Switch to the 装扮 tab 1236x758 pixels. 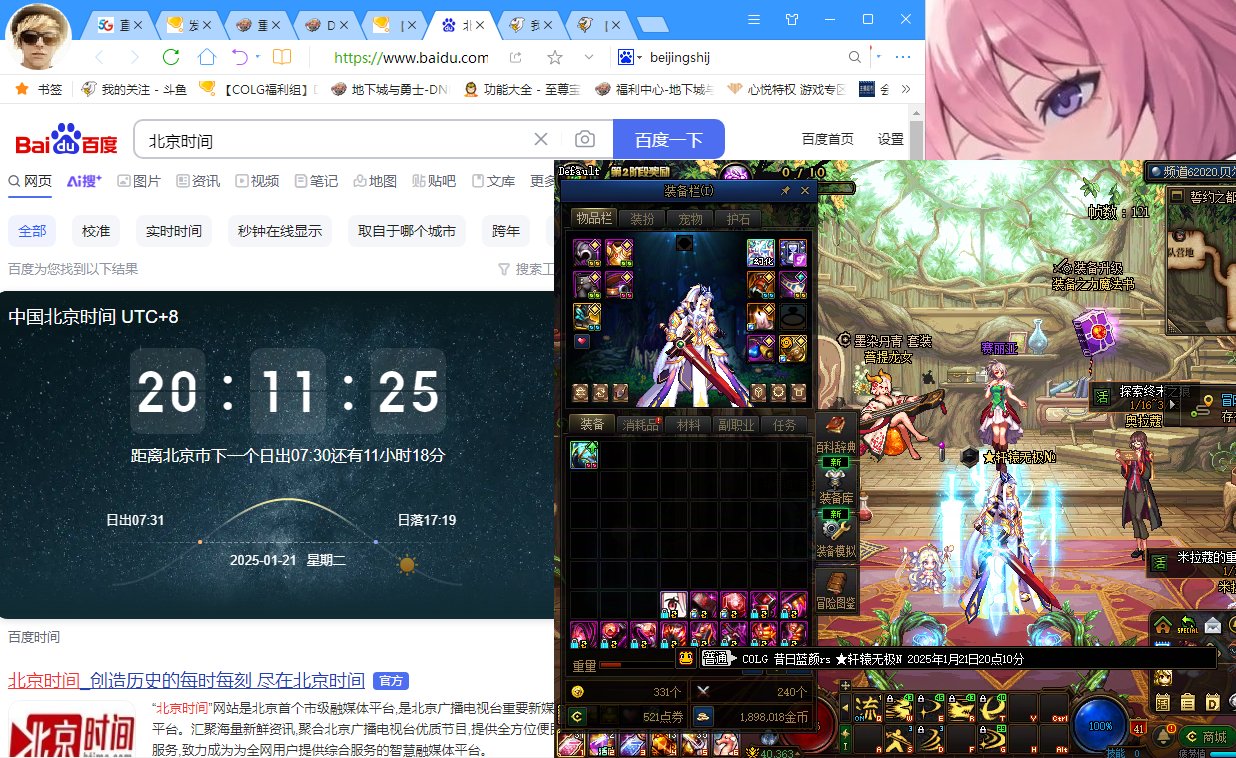[640, 219]
